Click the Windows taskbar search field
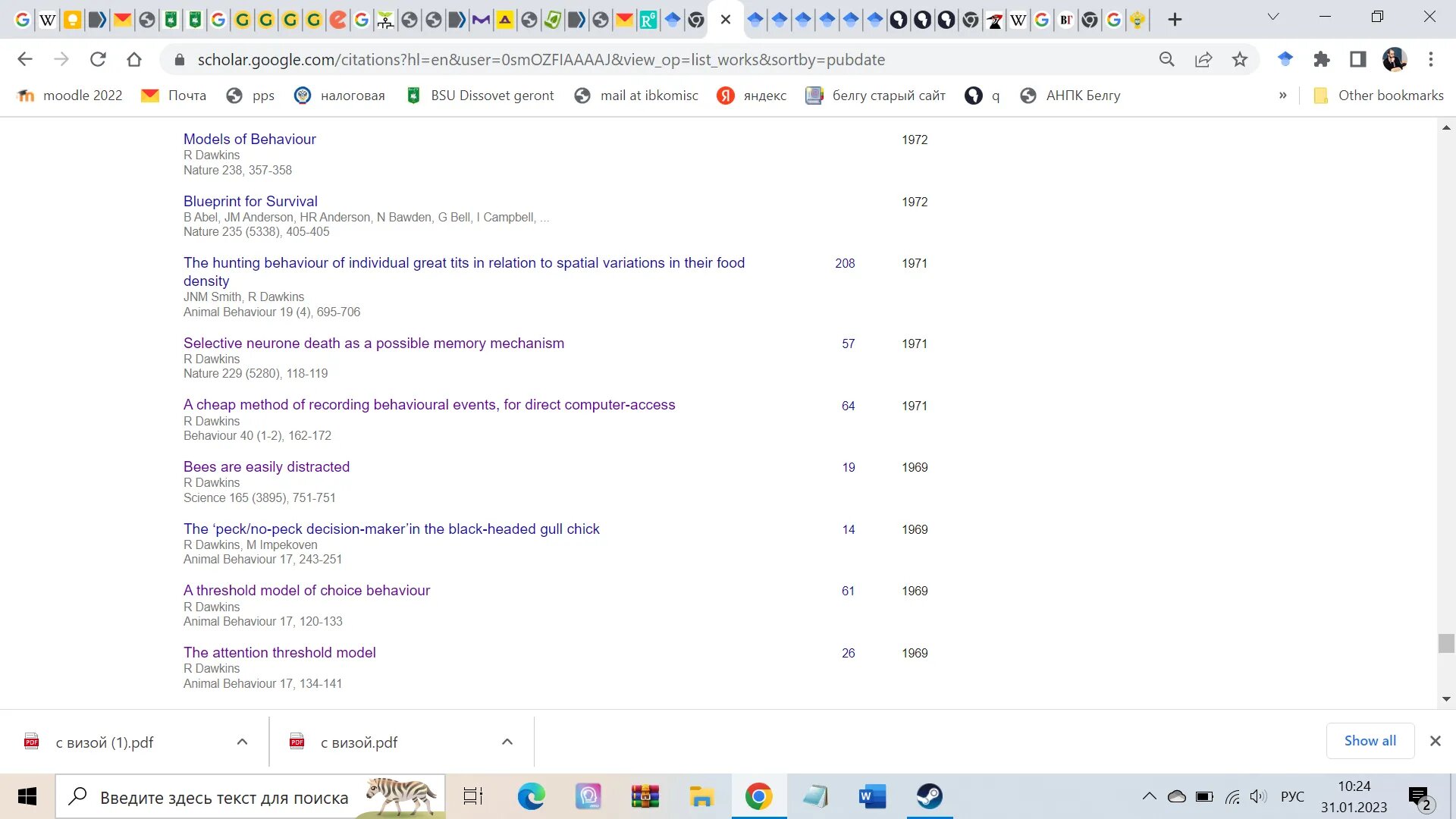Image resolution: width=1456 pixels, height=819 pixels. pos(224,797)
